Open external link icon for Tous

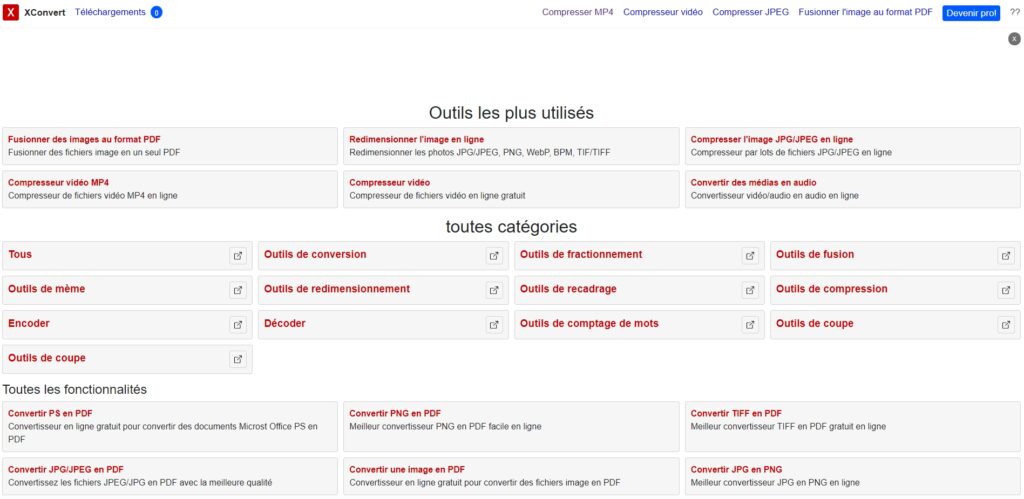238,255
